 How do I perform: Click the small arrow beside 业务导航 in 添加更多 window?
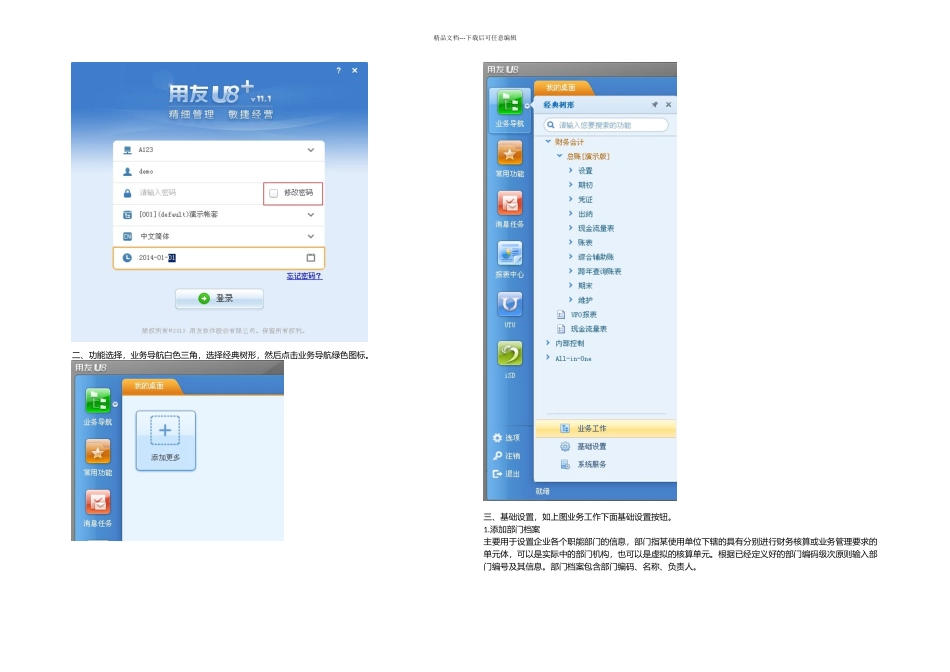(115, 404)
